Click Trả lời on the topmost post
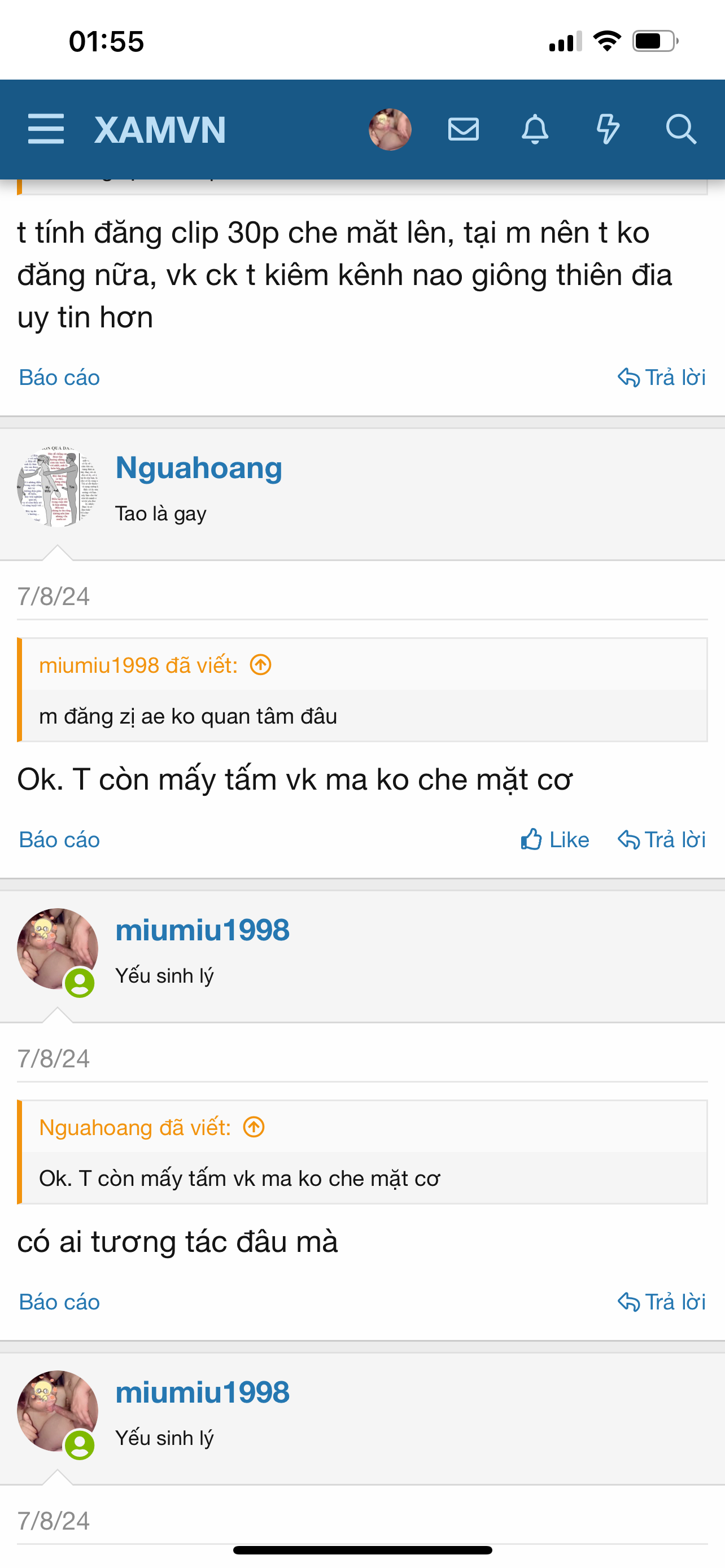The image size is (725, 1568). (x=662, y=378)
